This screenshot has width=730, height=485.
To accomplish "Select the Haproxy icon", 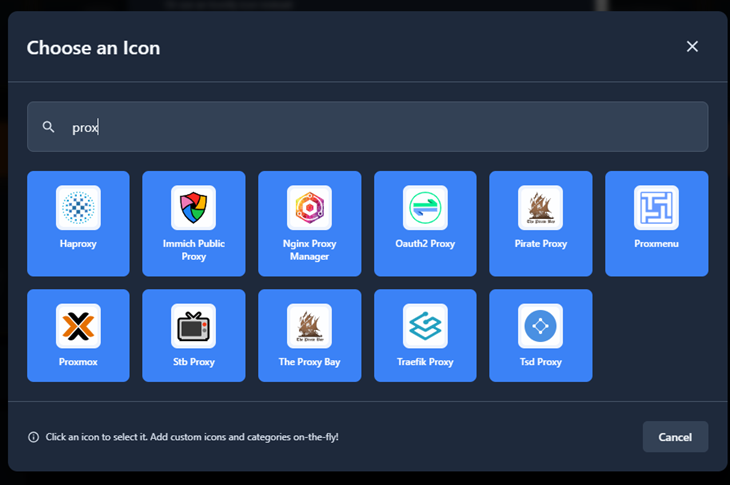I will 78,223.
